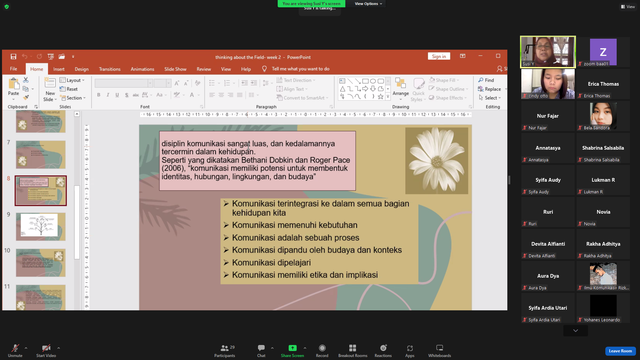Toggle text shadow button
Image resolution: width=640 pixels, height=360 pixels.
click(127, 95)
